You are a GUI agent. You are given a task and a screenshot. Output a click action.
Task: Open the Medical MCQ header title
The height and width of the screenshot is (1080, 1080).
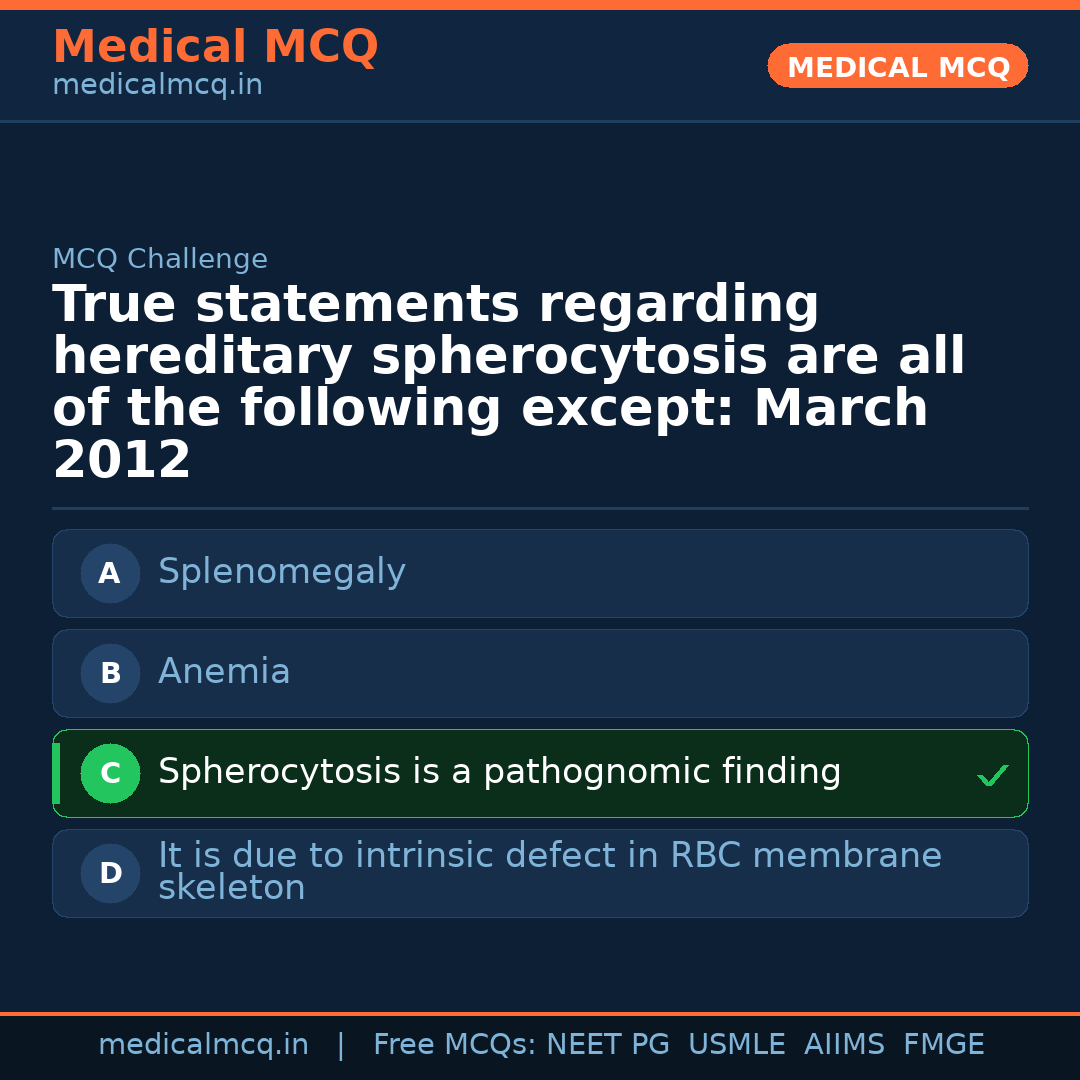click(215, 47)
